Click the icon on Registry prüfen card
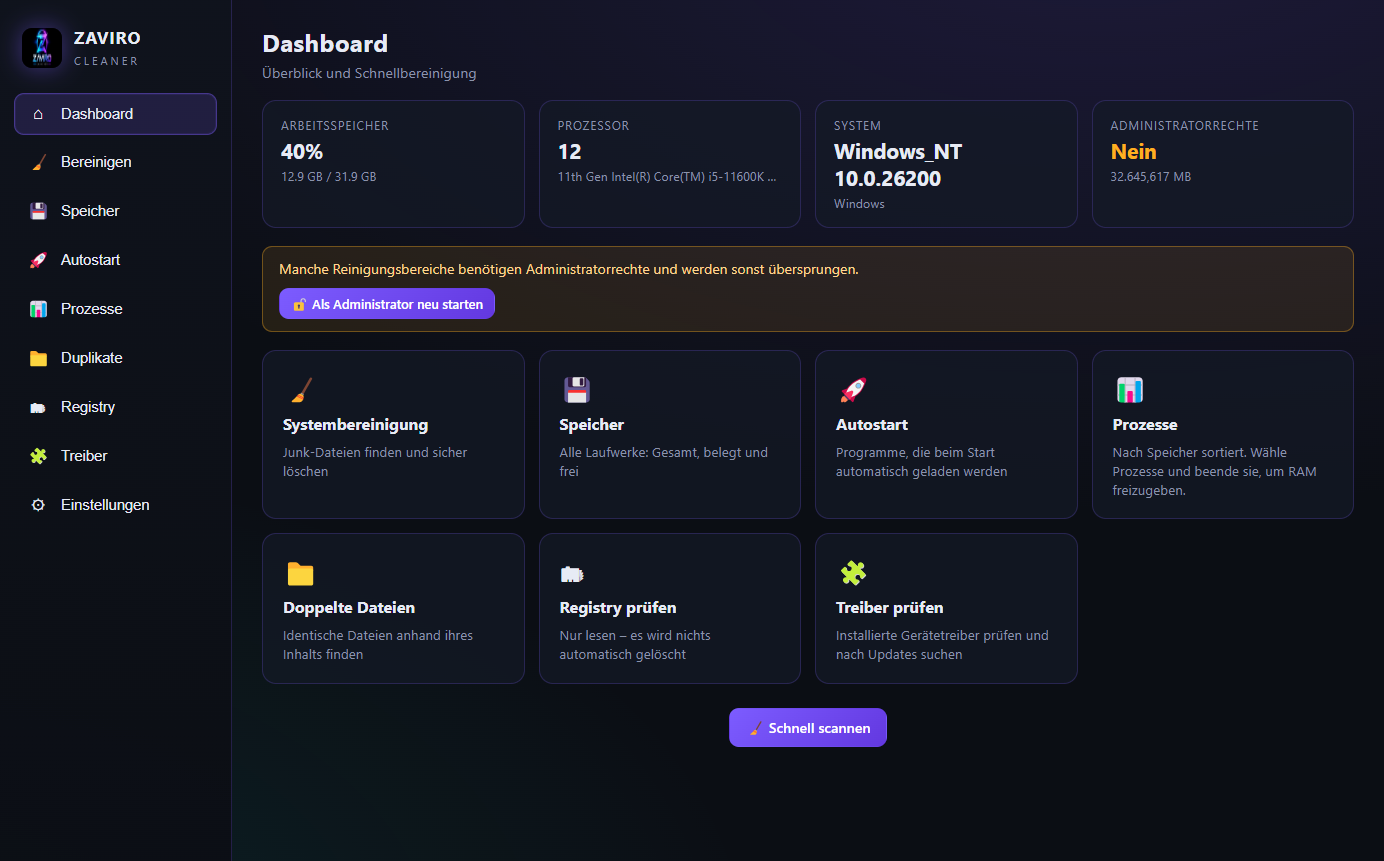 573,574
